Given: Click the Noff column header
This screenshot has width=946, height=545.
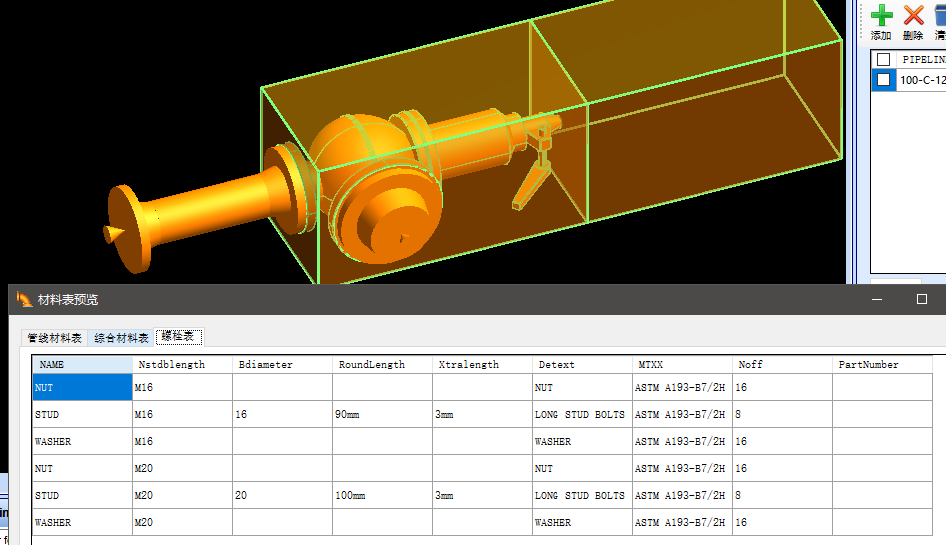Looking at the screenshot, I should pos(783,365).
